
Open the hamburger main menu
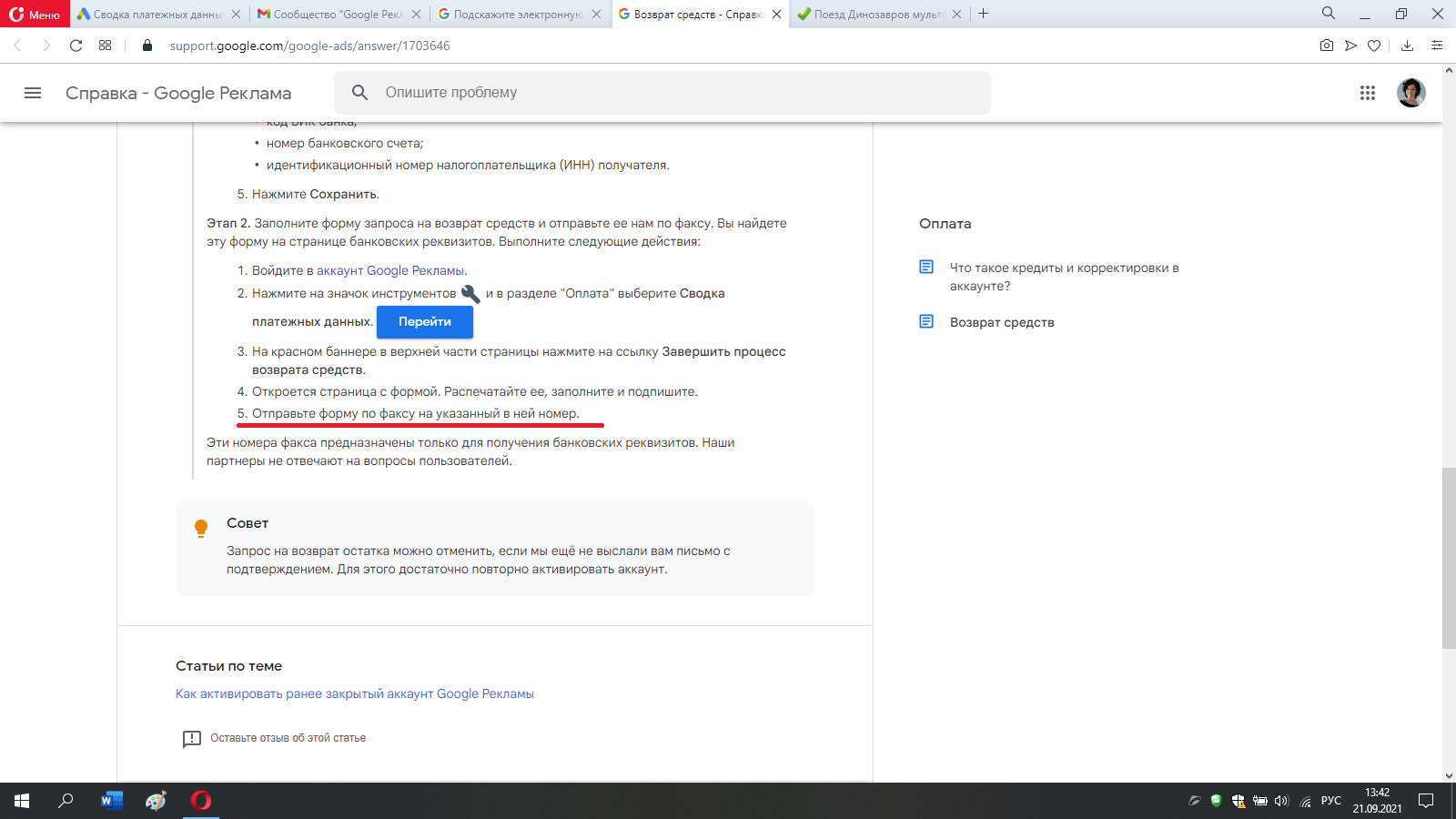[x=33, y=93]
